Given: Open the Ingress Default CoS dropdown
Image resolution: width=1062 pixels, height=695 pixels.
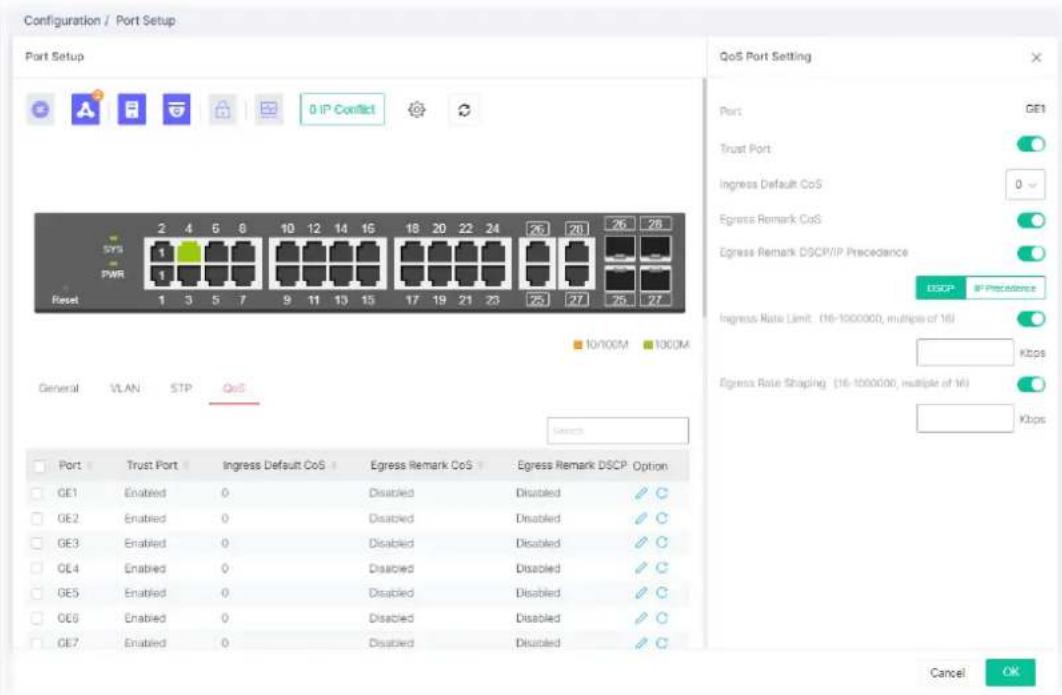Looking at the screenshot, I should (x=1025, y=184).
